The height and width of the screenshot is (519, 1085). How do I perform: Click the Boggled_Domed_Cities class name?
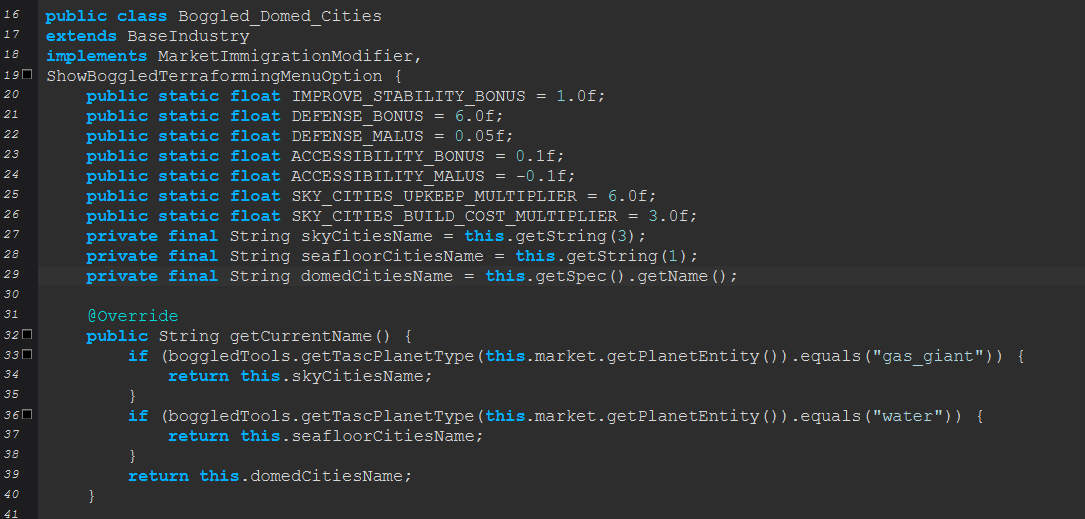coord(279,16)
